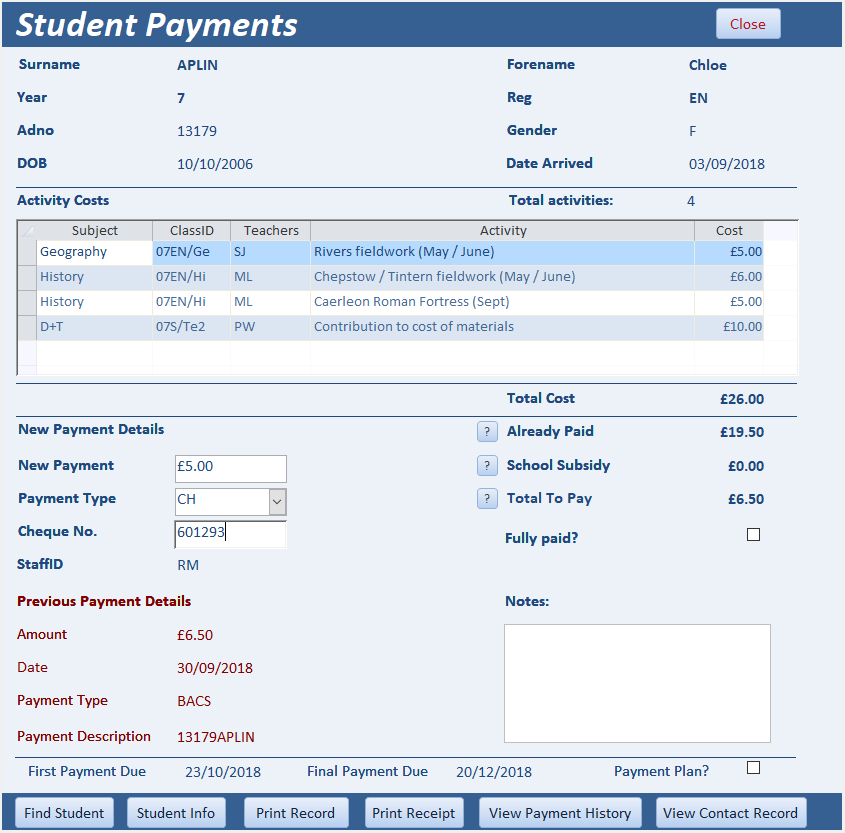Click Caerleon Roman Fortress (Sept) cell
The image size is (845, 833).
(502, 302)
